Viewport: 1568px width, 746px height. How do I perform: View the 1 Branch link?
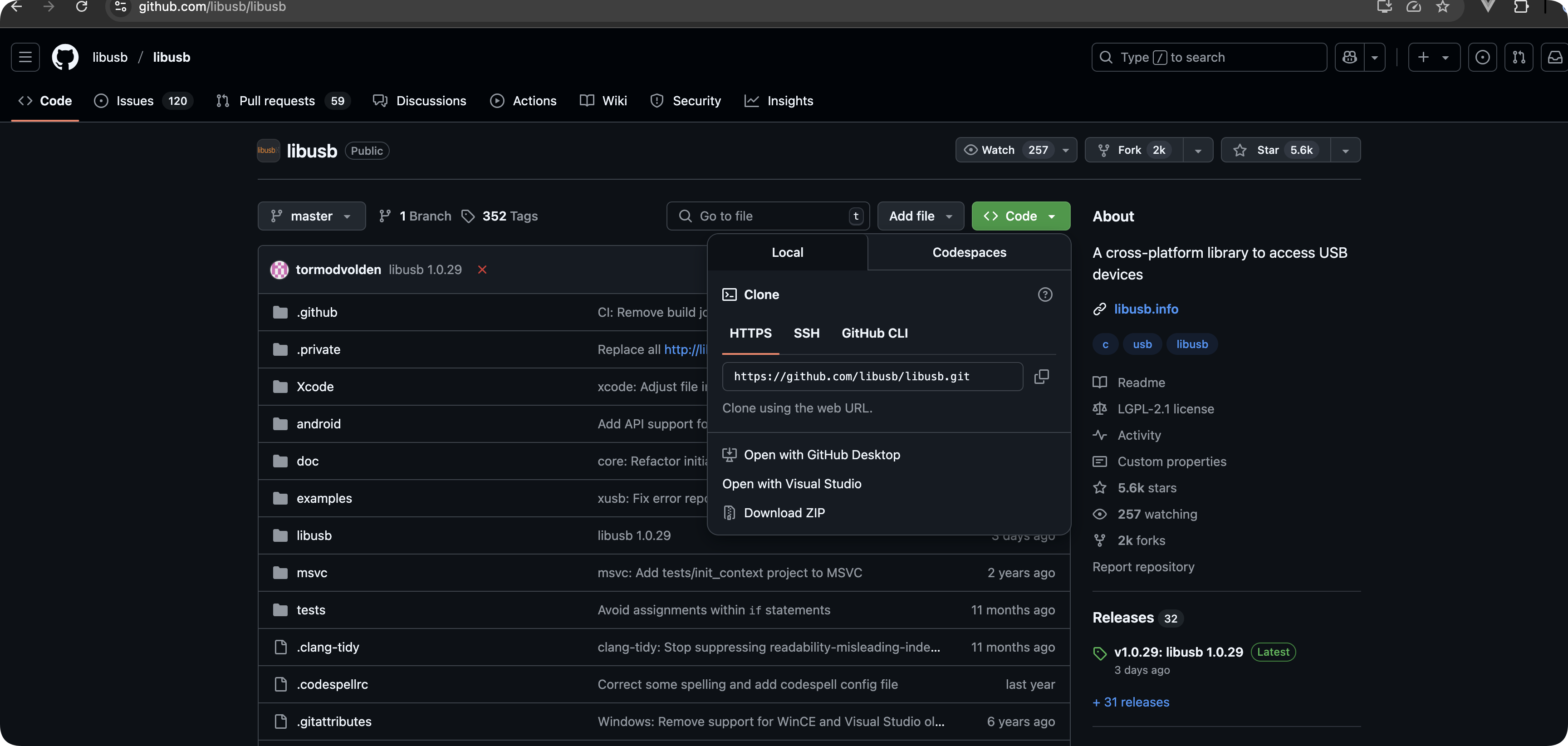coord(415,216)
